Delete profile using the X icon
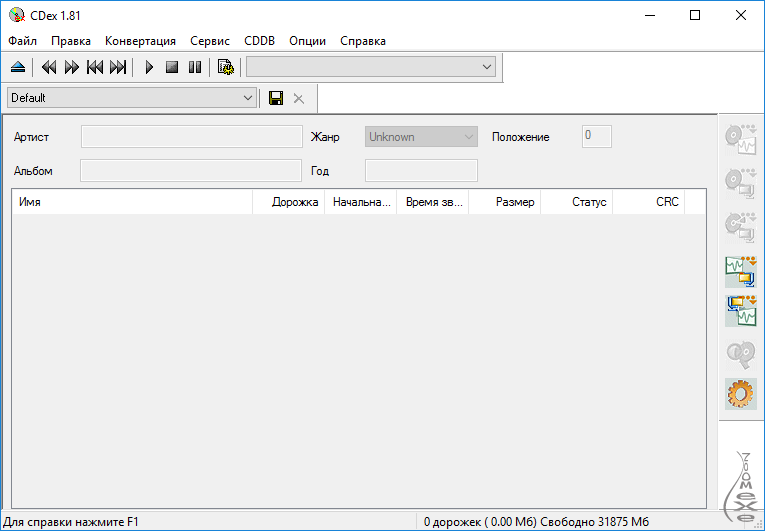This screenshot has width=765, height=531. coord(298,98)
